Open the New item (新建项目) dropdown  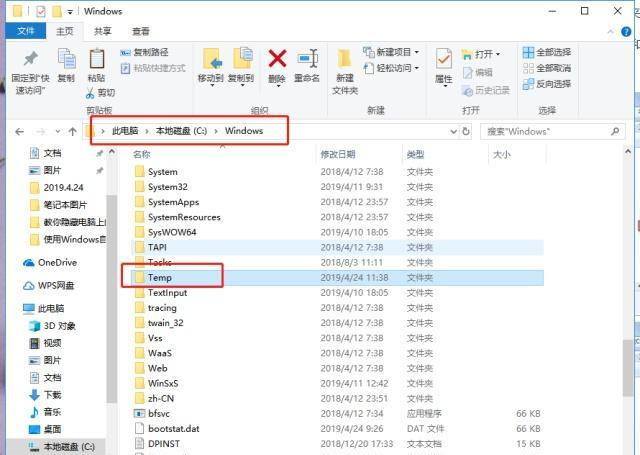(x=391, y=52)
